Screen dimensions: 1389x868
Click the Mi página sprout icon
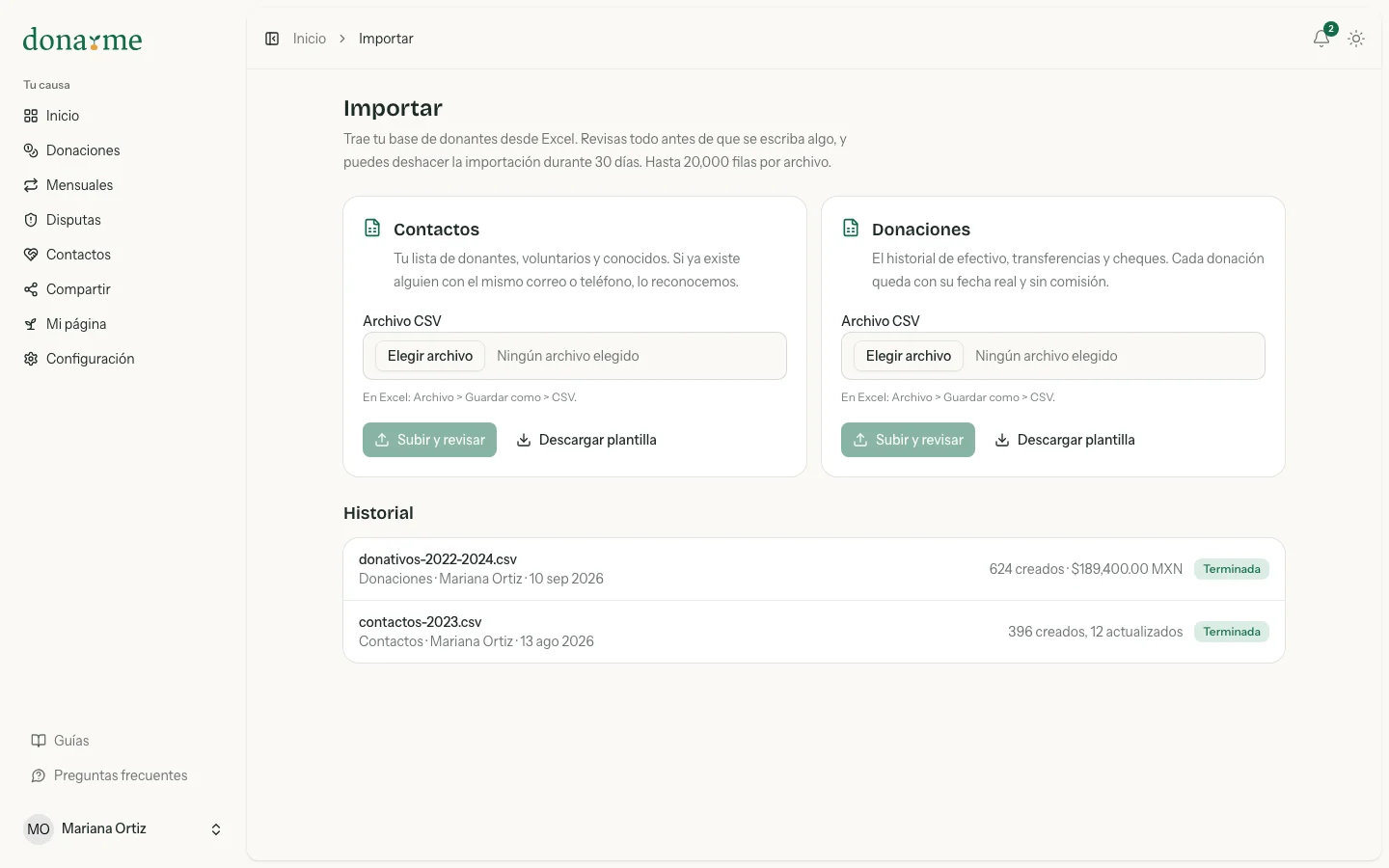tap(31, 324)
